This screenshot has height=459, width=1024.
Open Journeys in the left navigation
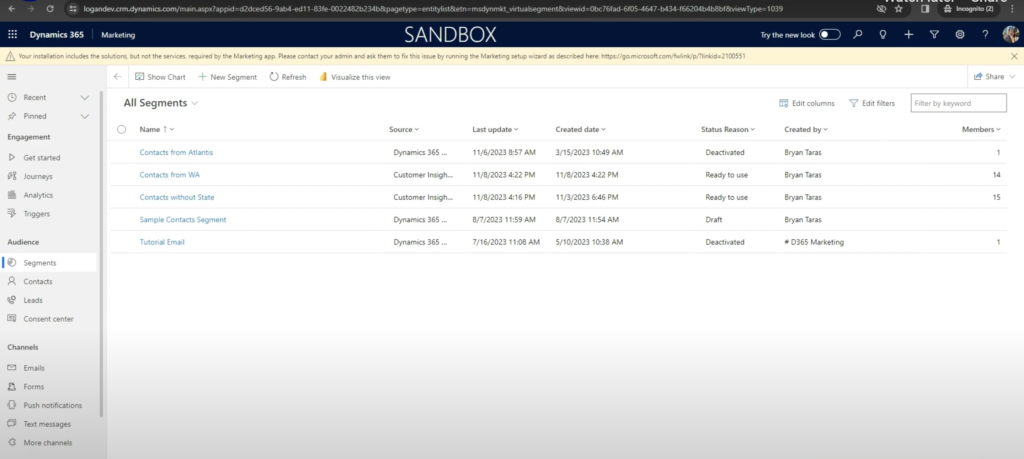click(38, 176)
